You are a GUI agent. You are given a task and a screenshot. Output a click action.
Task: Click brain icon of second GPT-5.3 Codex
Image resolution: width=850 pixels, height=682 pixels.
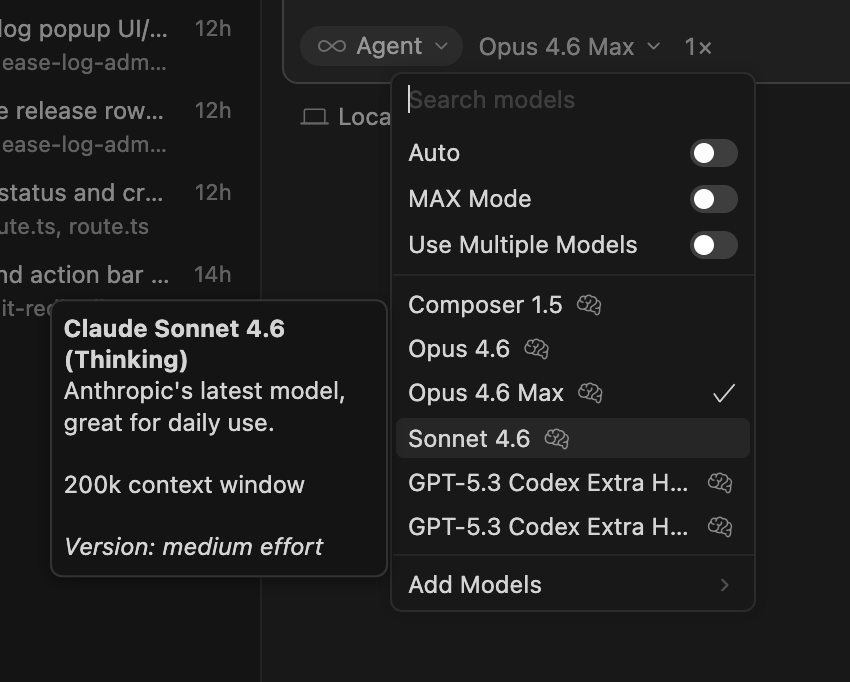pyautogui.click(x=720, y=526)
